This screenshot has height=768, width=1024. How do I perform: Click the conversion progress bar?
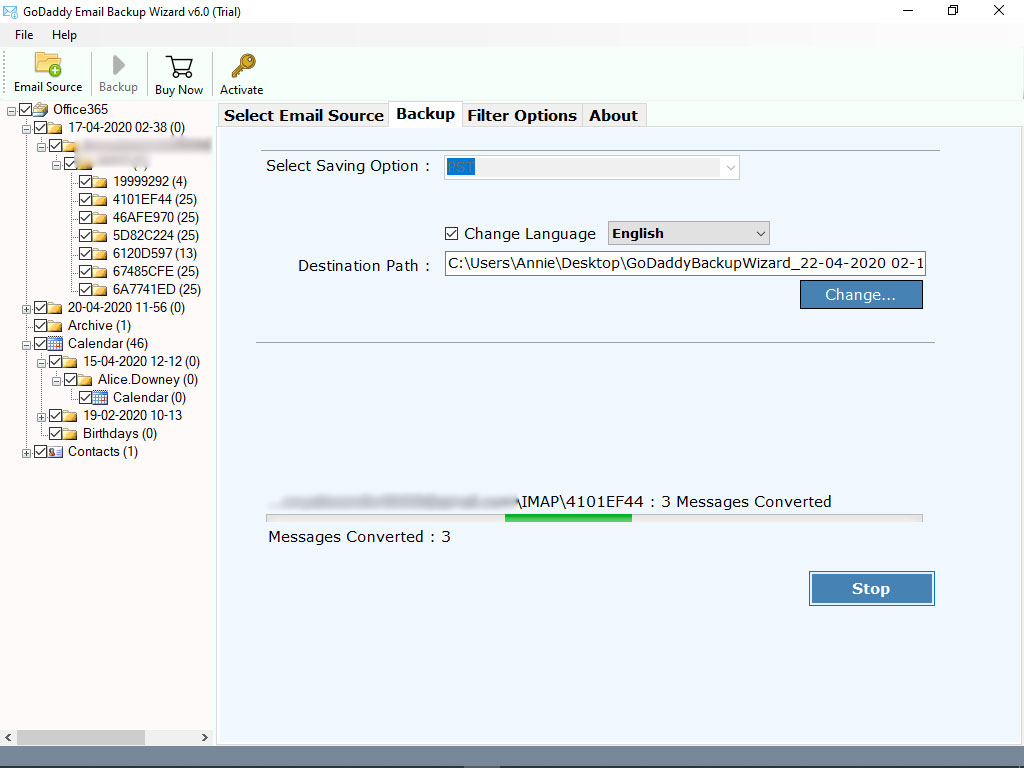(593, 518)
